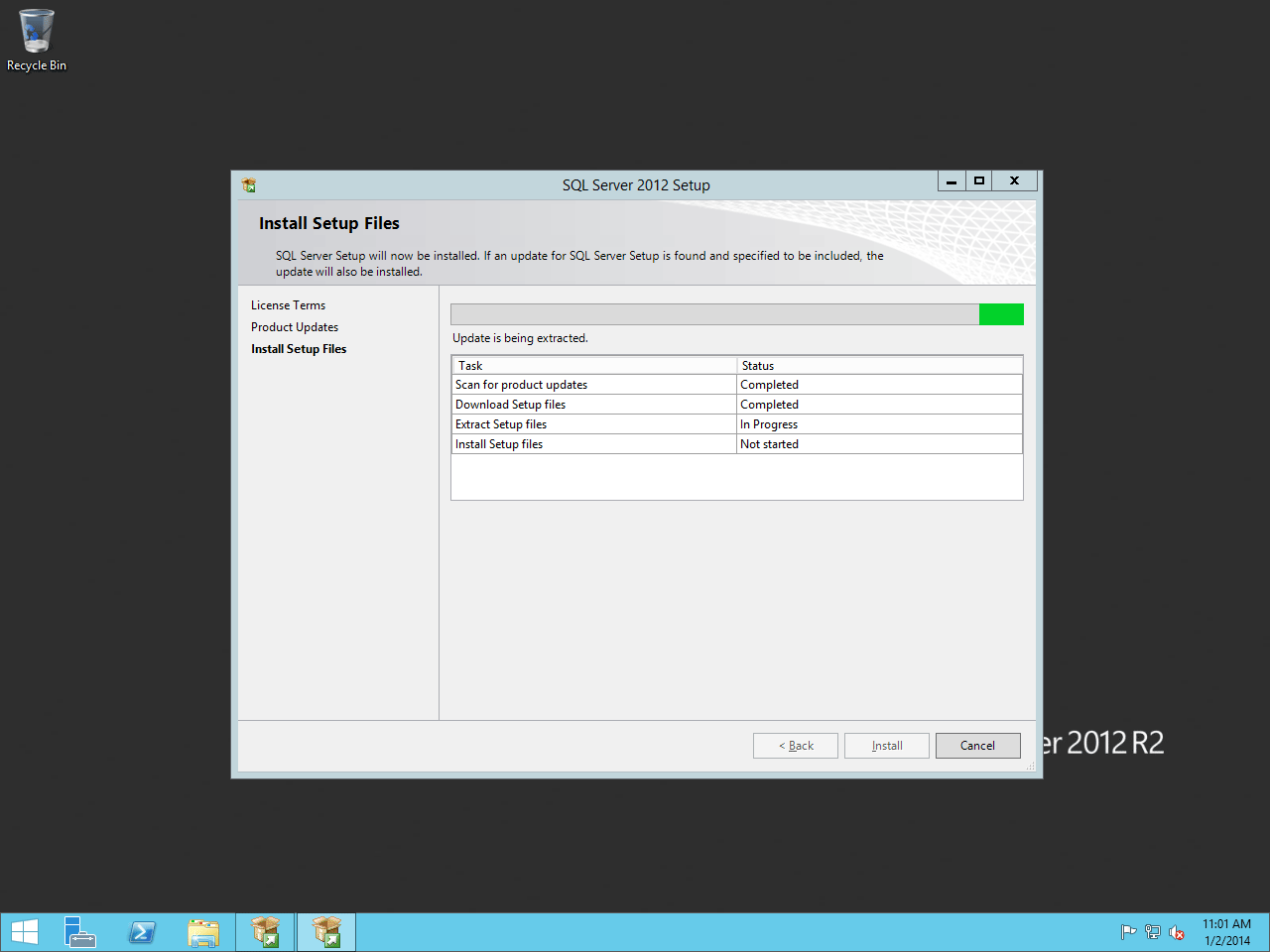
Task: Click the Install button
Action: click(x=887, y=746)
